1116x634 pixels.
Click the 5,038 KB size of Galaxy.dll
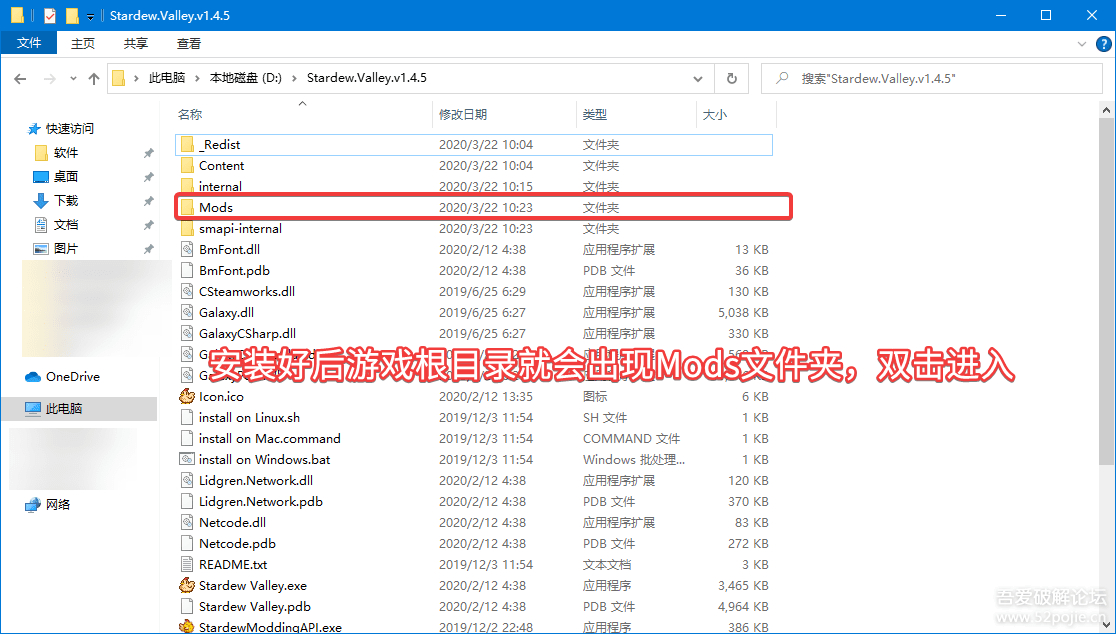coord(743,312)
